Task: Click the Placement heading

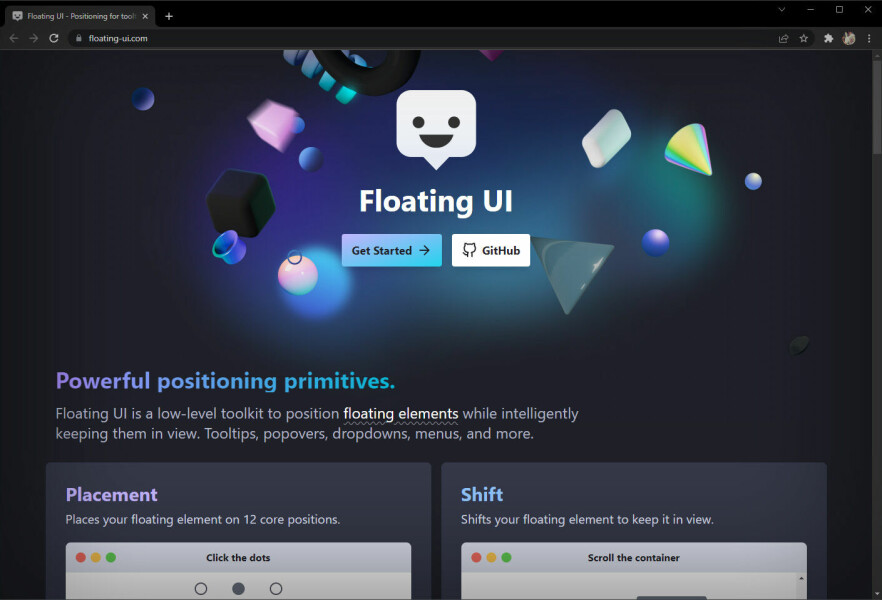Action: (x=111, y=494)
